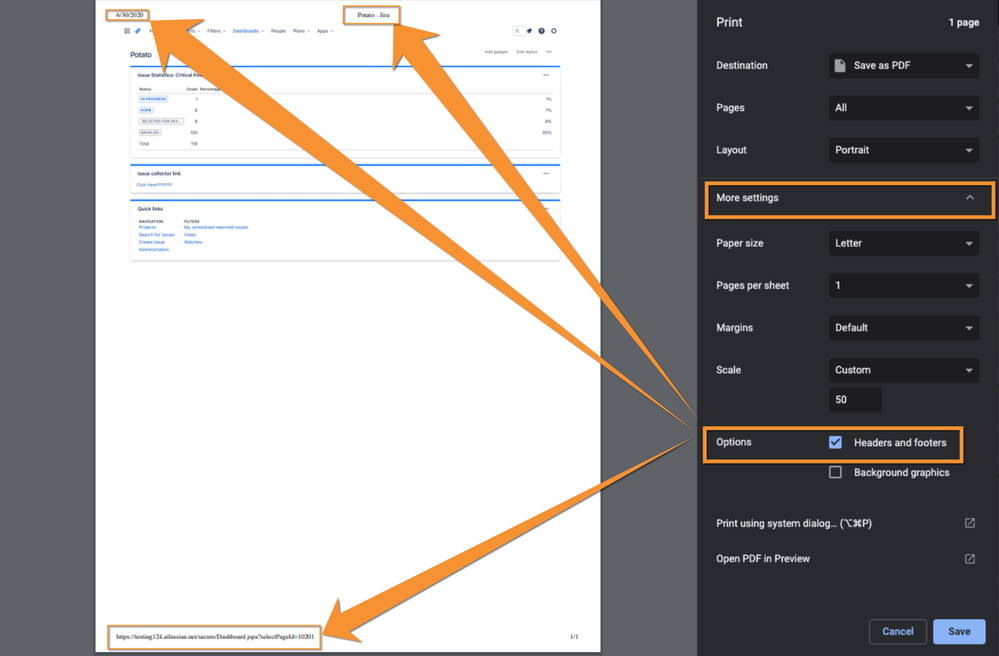Click the Click Here link in Issue collector

pyautogui.click(x=154, y=185)
